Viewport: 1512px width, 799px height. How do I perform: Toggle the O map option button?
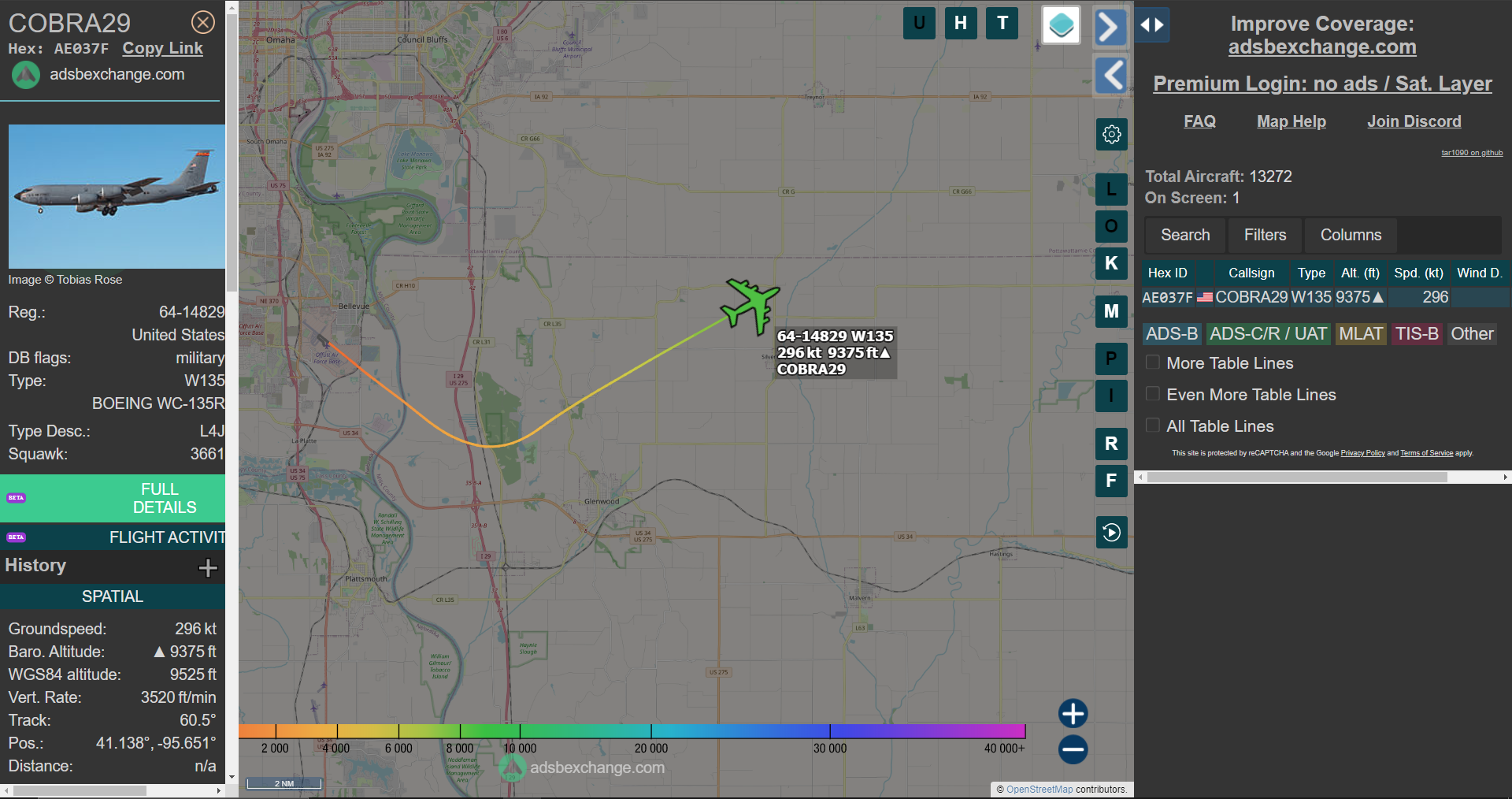coord(1111,226)
